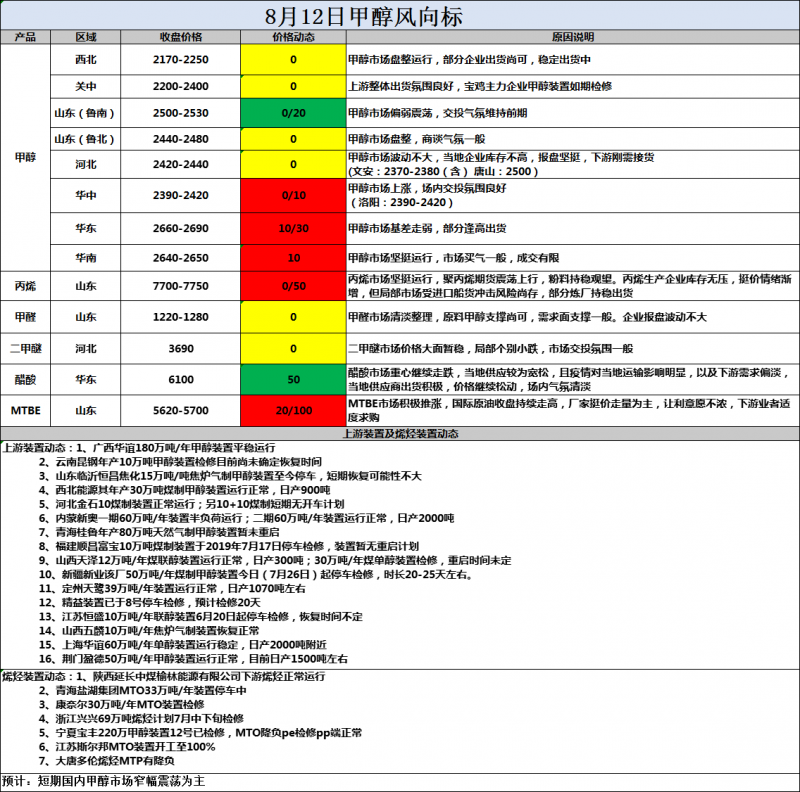Click the closing price "2440-2480"
This screenshot has width=800, height=792.
click(x=181, y=139)
